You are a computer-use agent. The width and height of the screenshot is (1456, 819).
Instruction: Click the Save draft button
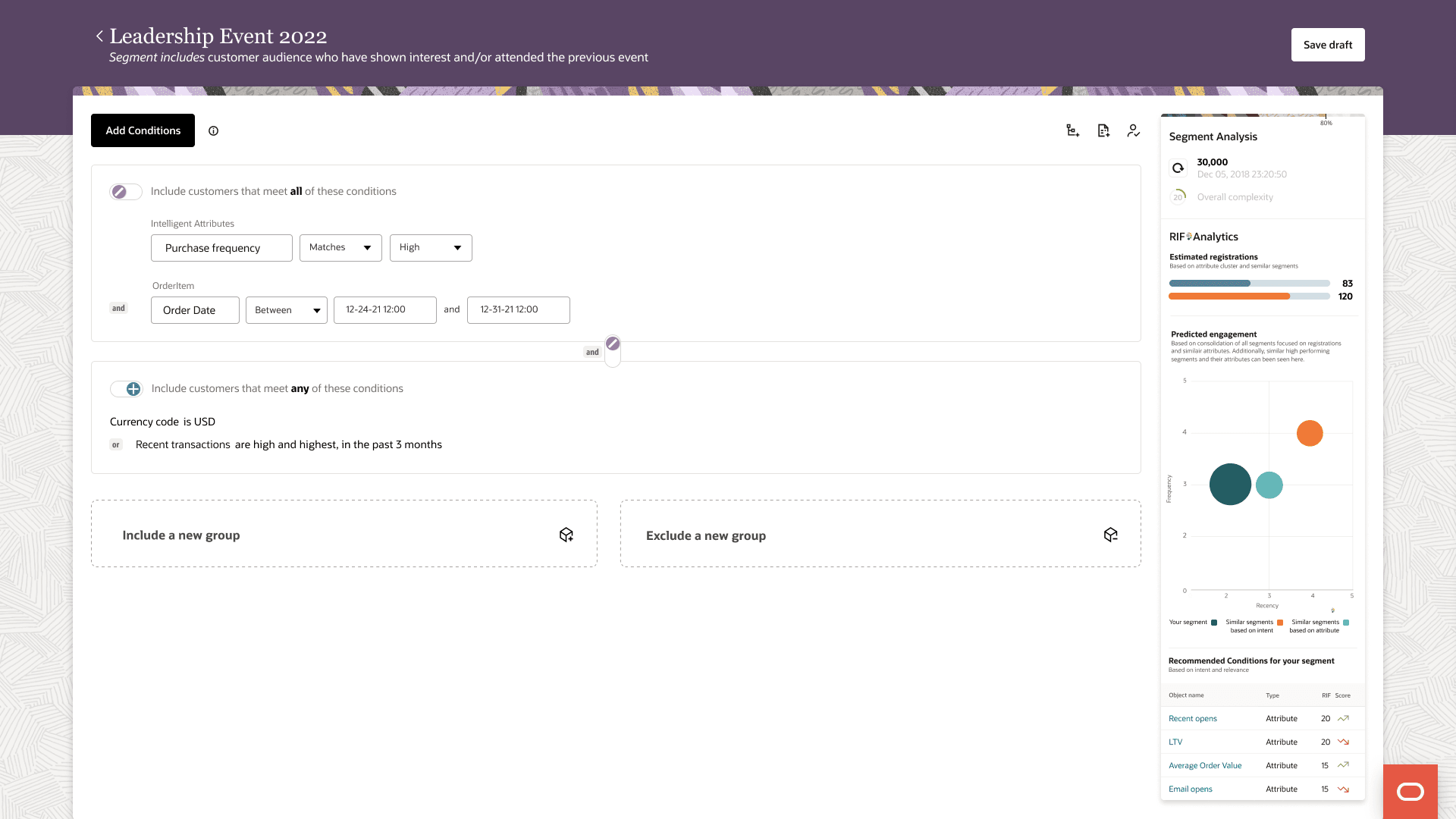[1327, 45]
